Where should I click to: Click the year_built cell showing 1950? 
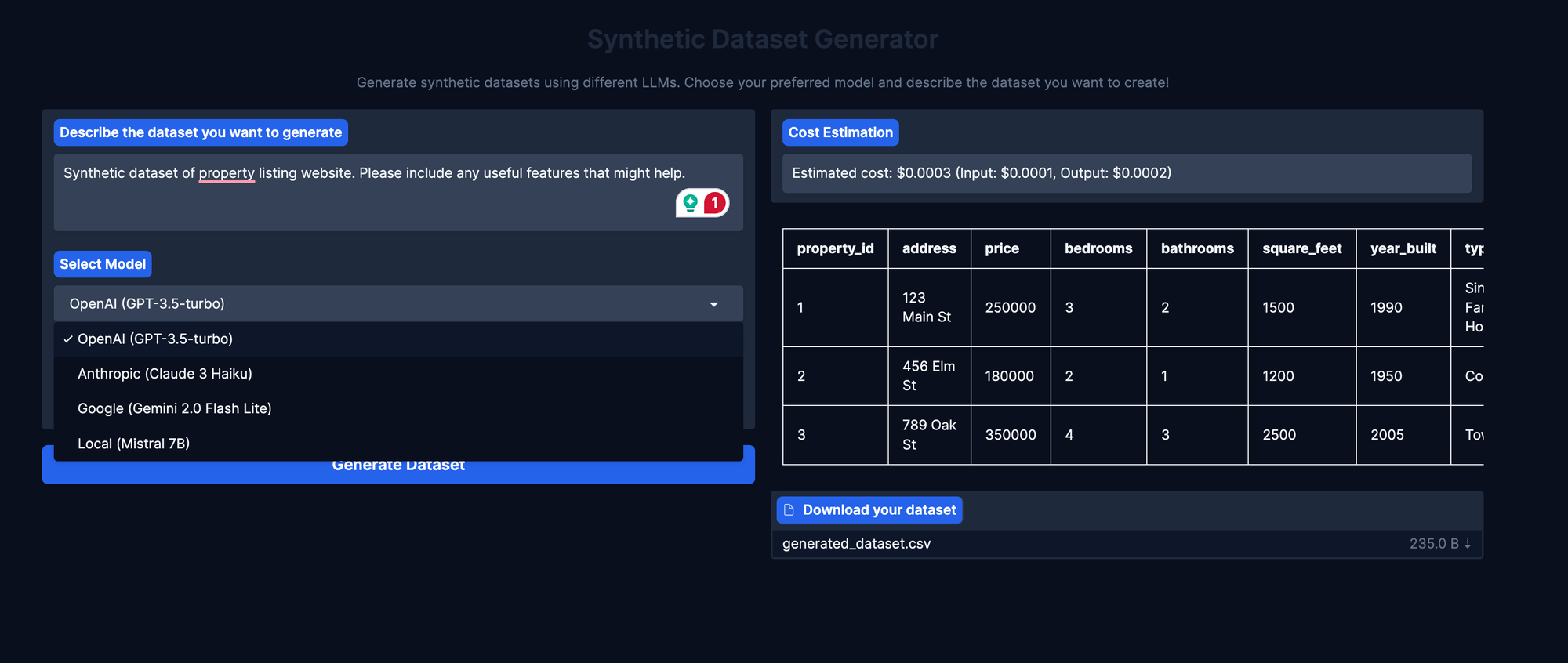pos(1403,376)
